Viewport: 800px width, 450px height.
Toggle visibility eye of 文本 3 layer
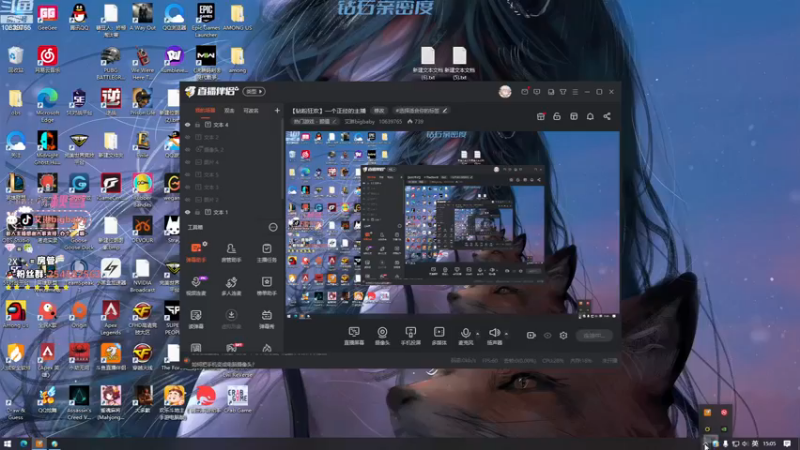[x=188, y=187]
